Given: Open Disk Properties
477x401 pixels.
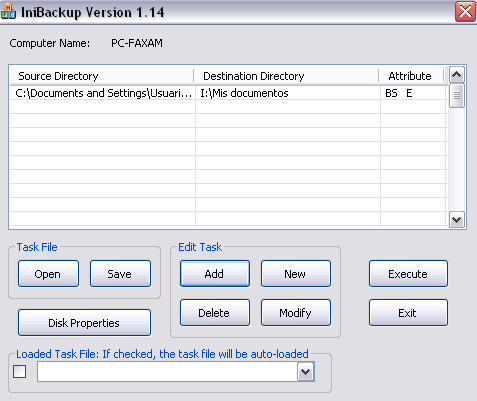Looking at the screenshot, I should point(84,323).
